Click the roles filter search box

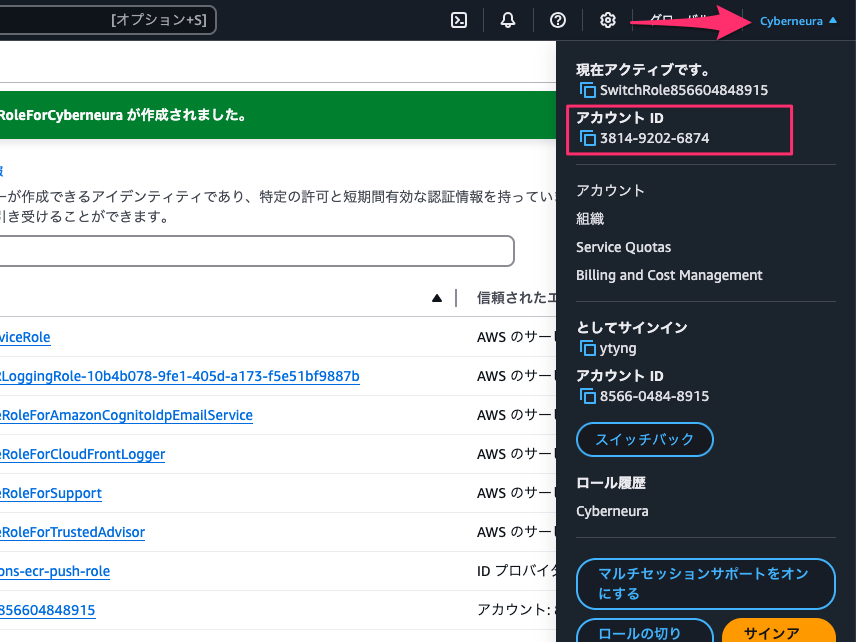click(x=257, y=251)
